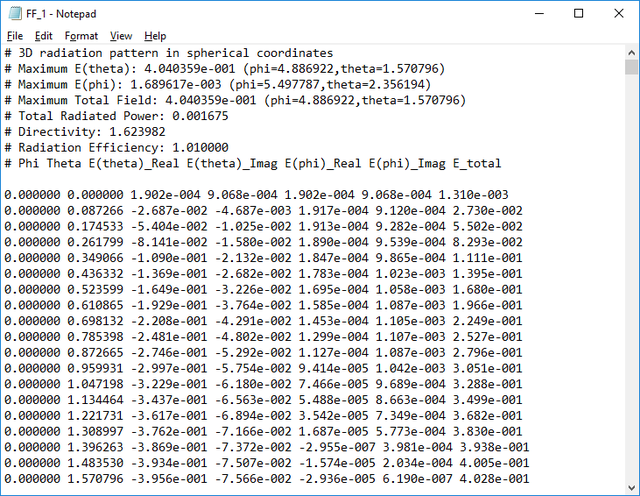Click the 'E_total' column header
Image resolution: width=640 pixels, height=496 pixels.
[x=477, y=164]
